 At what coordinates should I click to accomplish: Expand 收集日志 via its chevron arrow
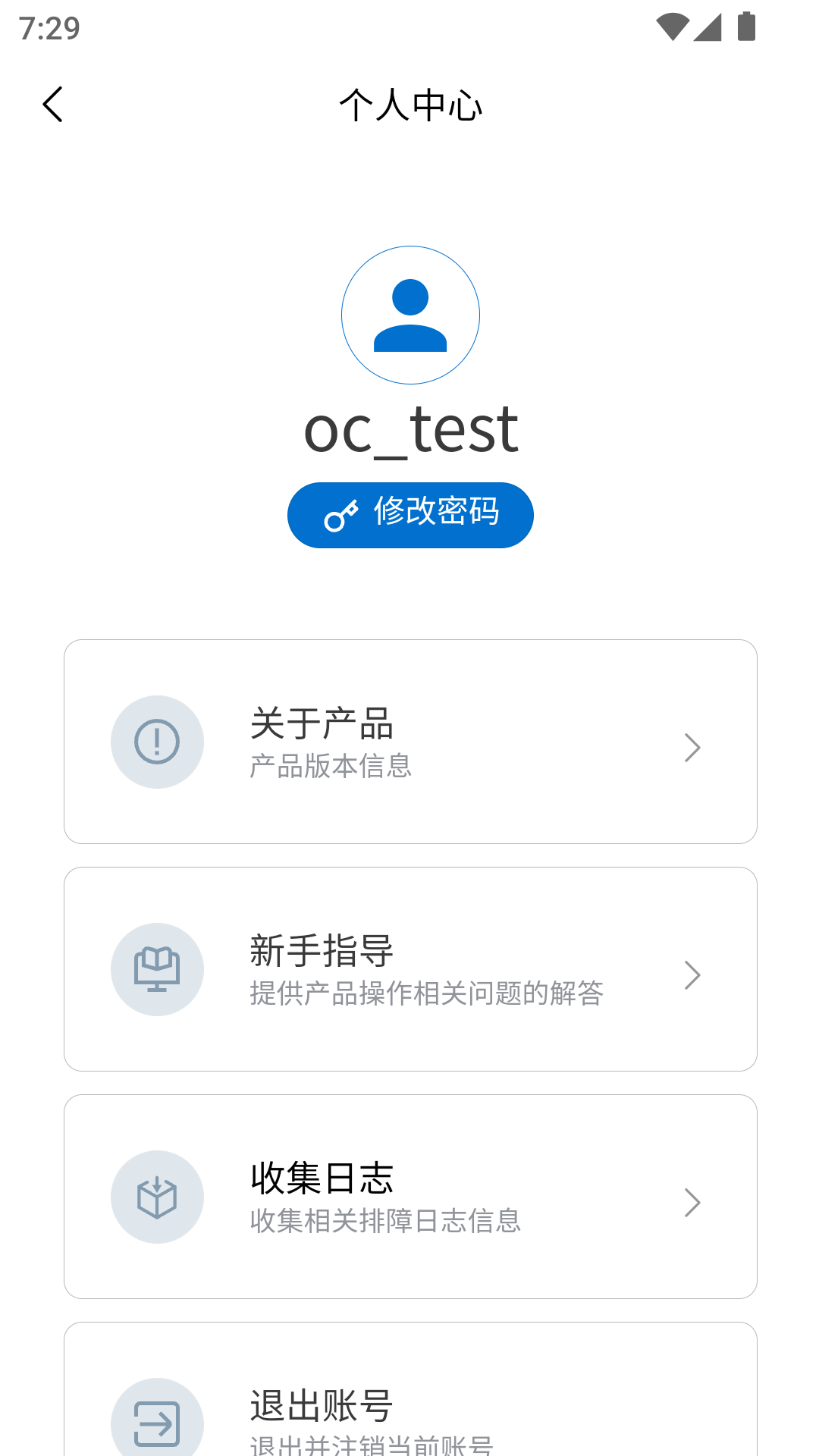click(692, 1203)
